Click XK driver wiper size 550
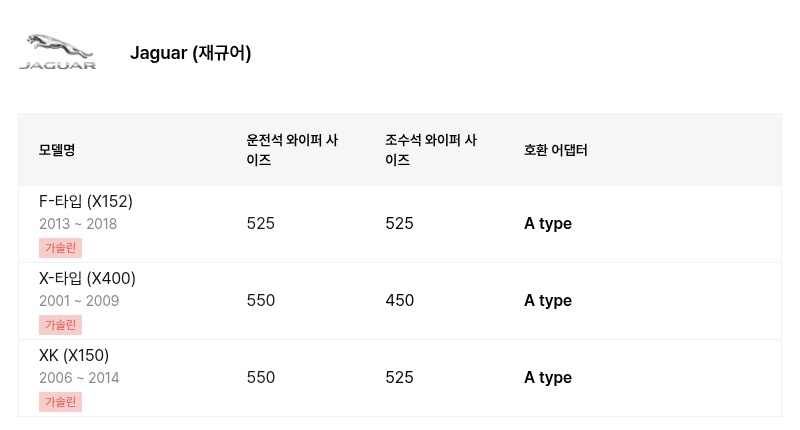This screenshot has height=430, width=800. tap(261, 377)
